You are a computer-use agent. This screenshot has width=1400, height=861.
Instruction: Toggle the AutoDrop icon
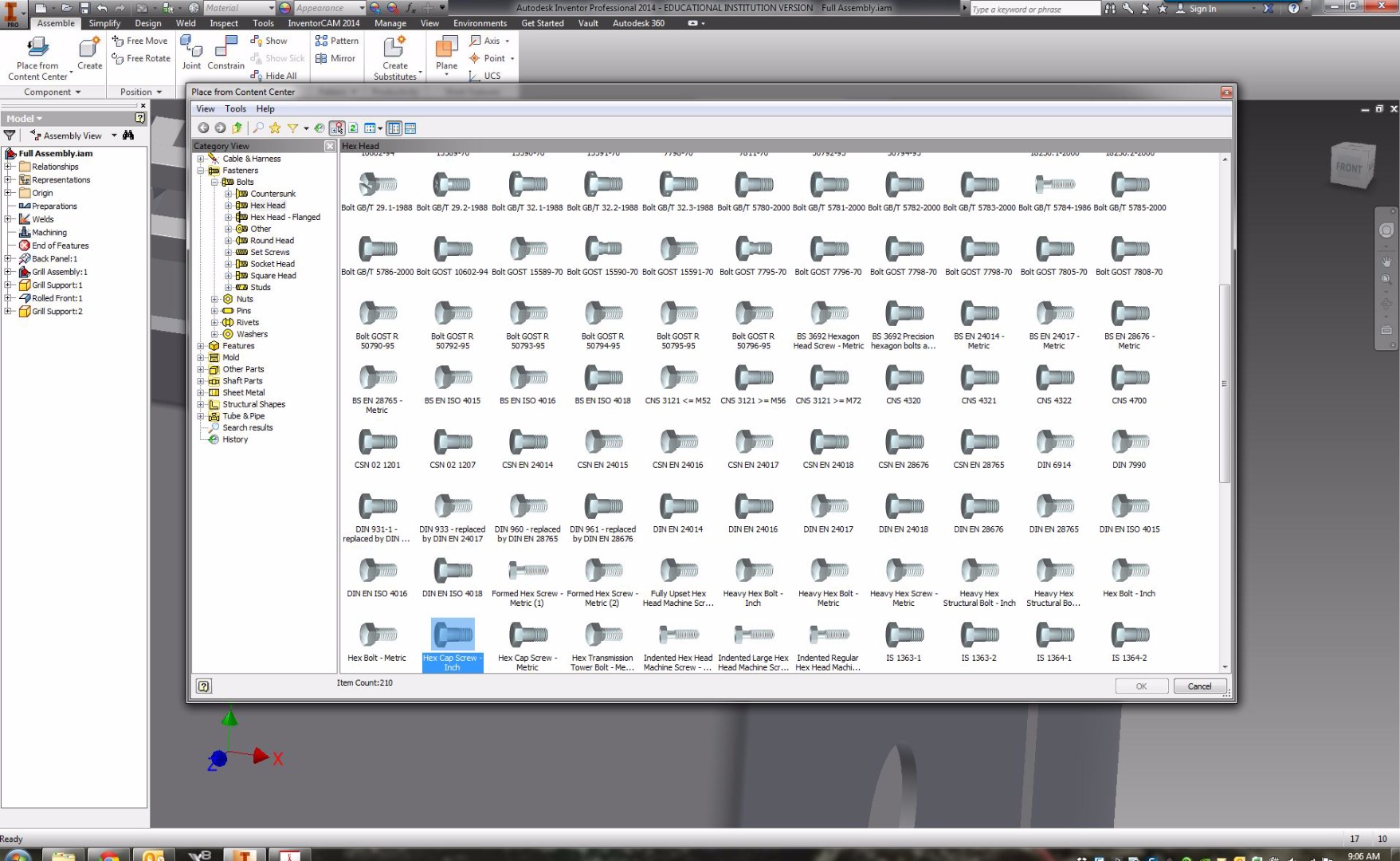point(337,128)
